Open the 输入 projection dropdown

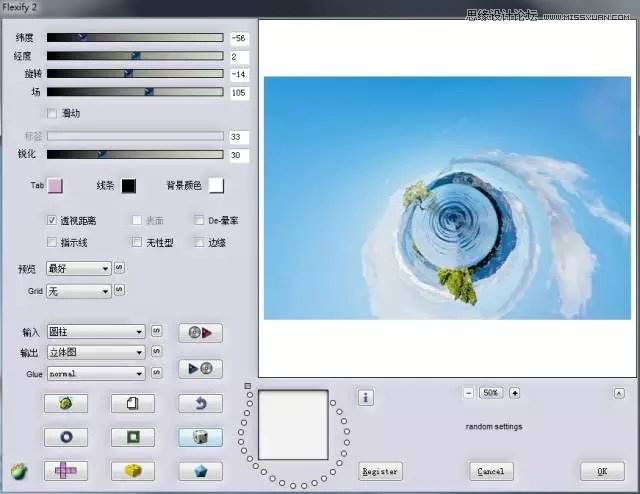pos(96,332)
